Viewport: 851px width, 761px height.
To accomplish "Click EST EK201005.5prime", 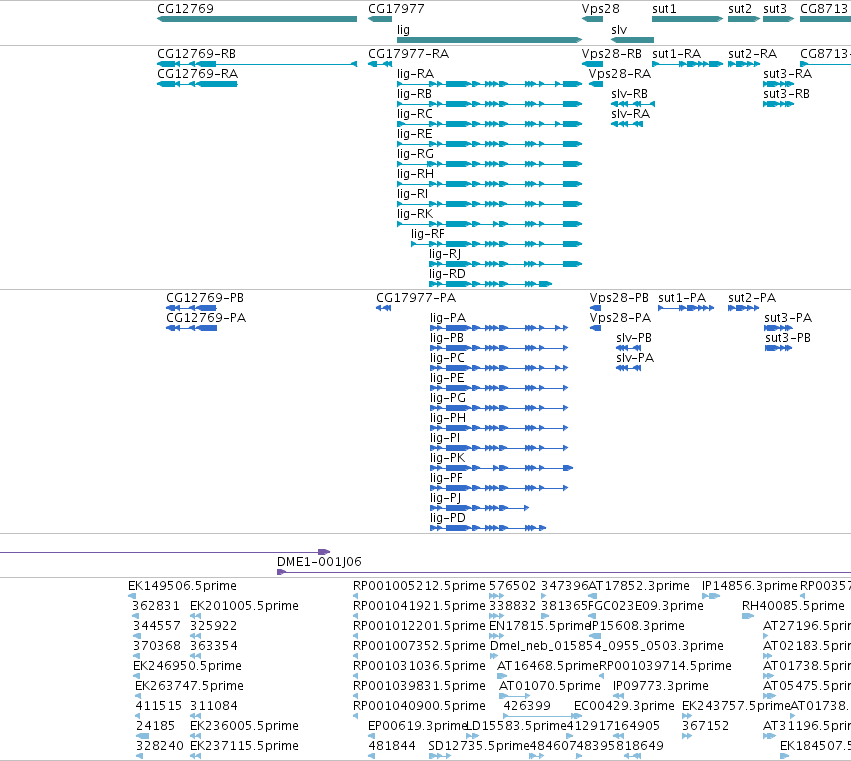I will 244,606.
